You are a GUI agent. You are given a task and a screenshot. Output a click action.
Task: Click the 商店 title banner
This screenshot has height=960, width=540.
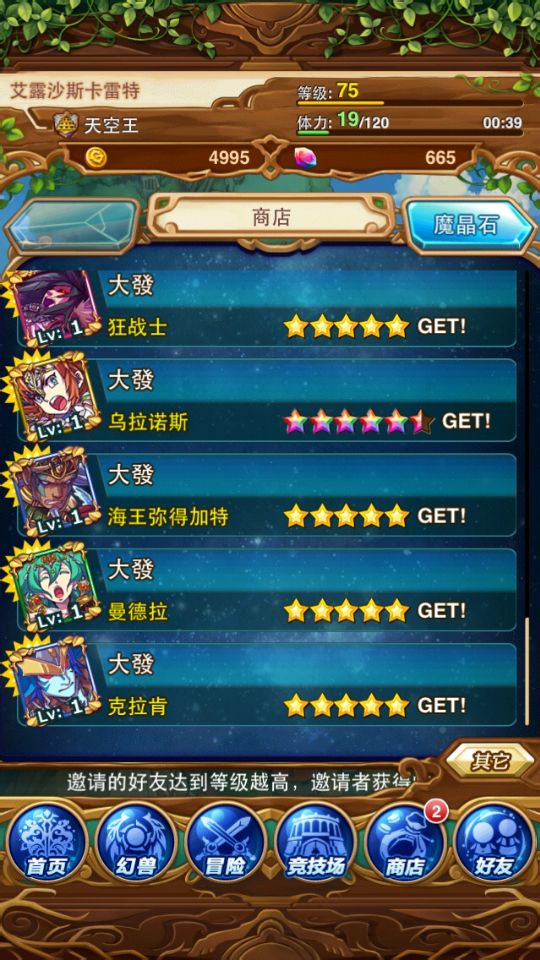tap(271, 217)
